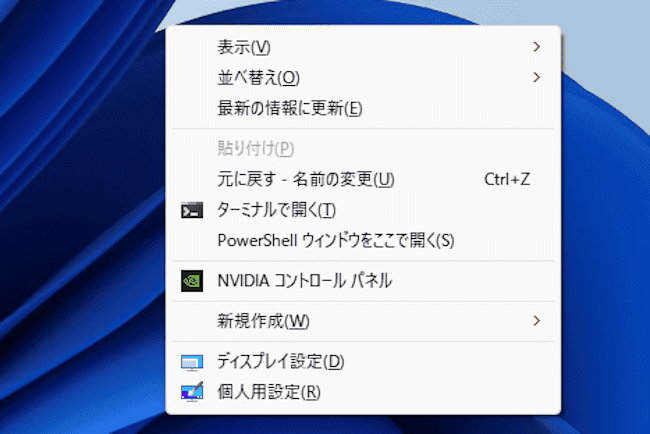This screenshot has height=434, width=650.
Task: Click the monitor icon beside ディスプレイ設定
Action: pos(192,362)
